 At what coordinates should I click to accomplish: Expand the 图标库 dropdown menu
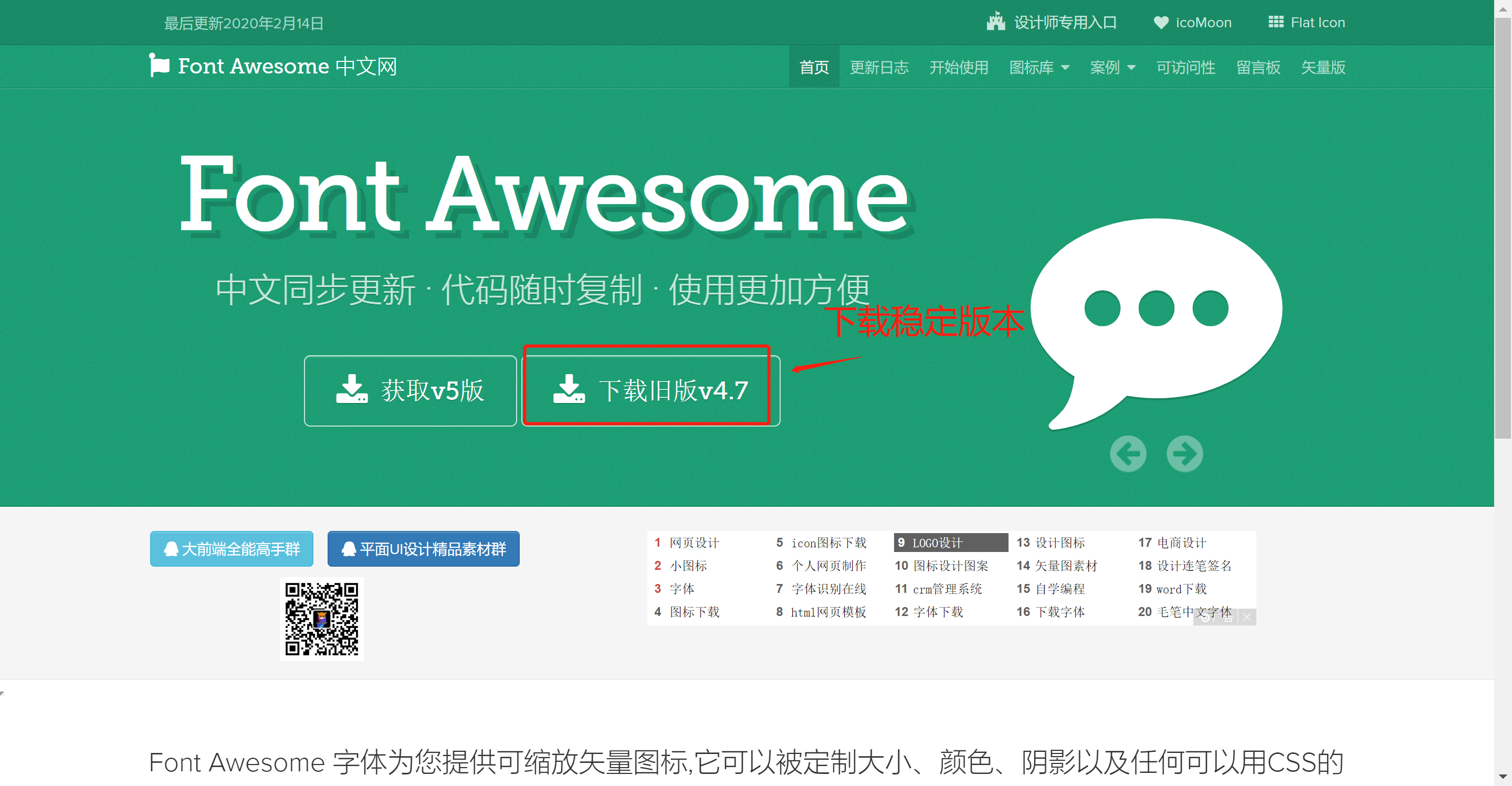click(1039, 68)
